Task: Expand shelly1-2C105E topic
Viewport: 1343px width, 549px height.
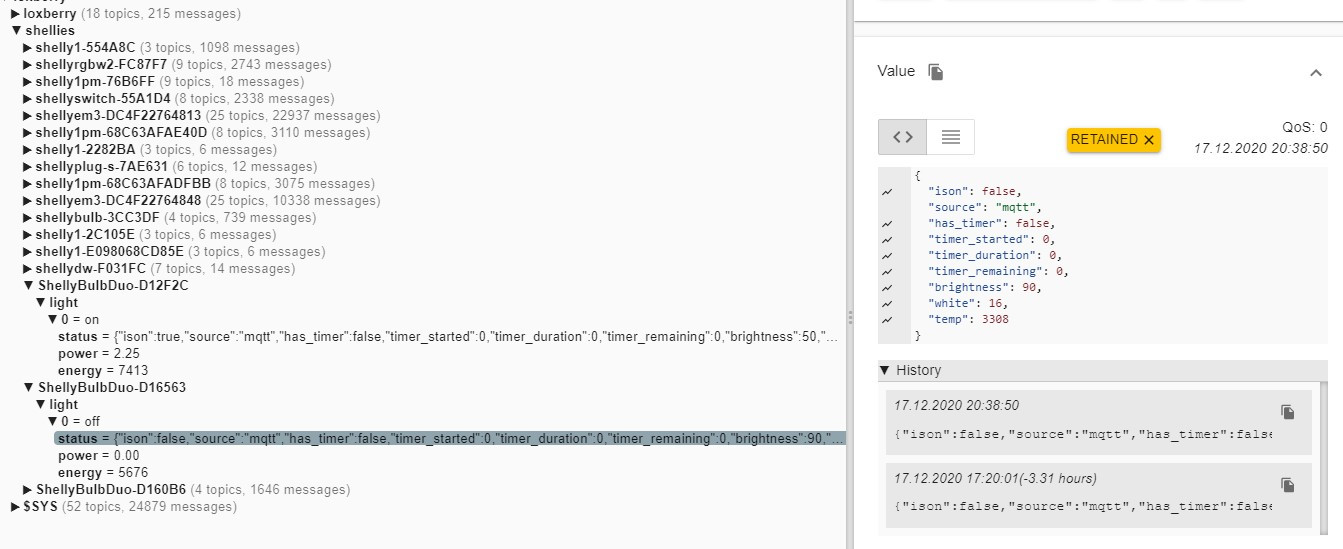Action: tap(27, 235)
